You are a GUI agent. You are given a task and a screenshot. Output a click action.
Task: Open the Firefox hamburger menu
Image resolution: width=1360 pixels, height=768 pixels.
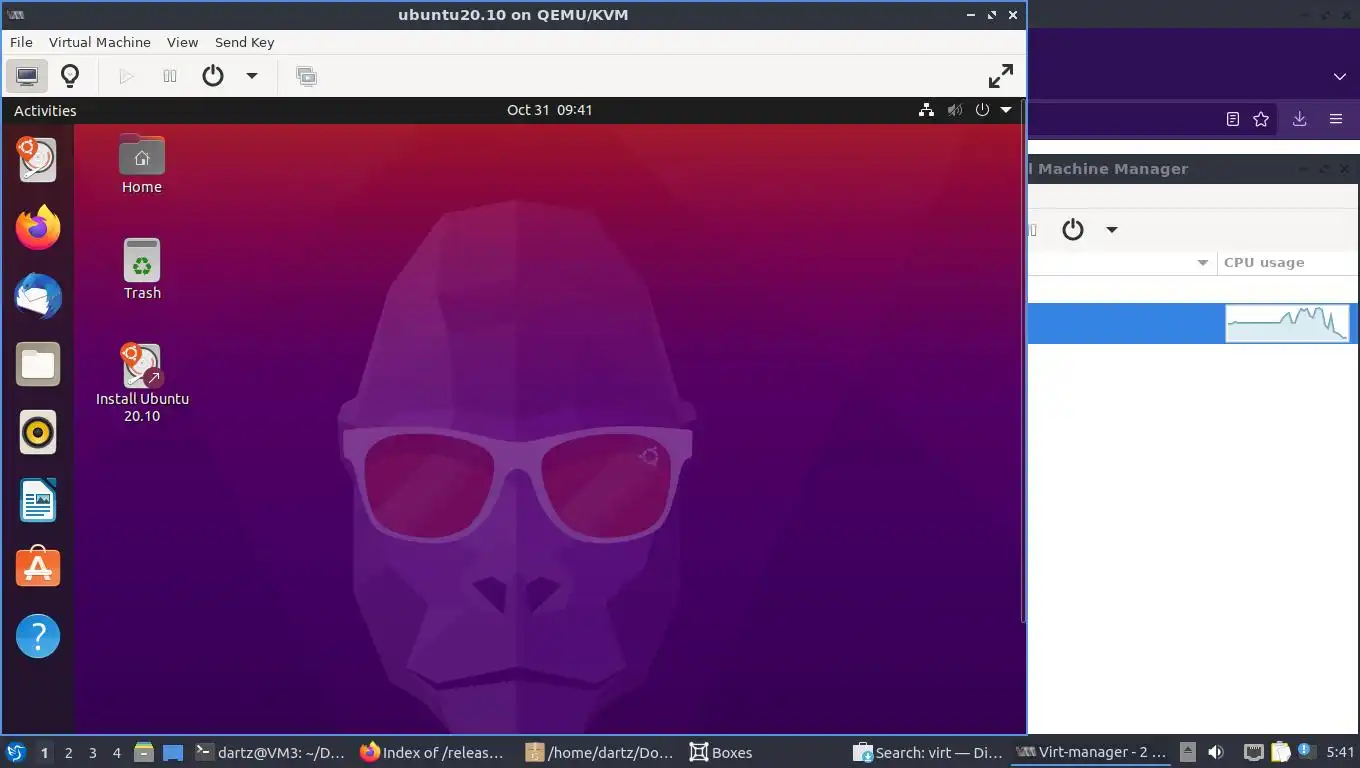pyautogui.click(x=1336, y=119)
